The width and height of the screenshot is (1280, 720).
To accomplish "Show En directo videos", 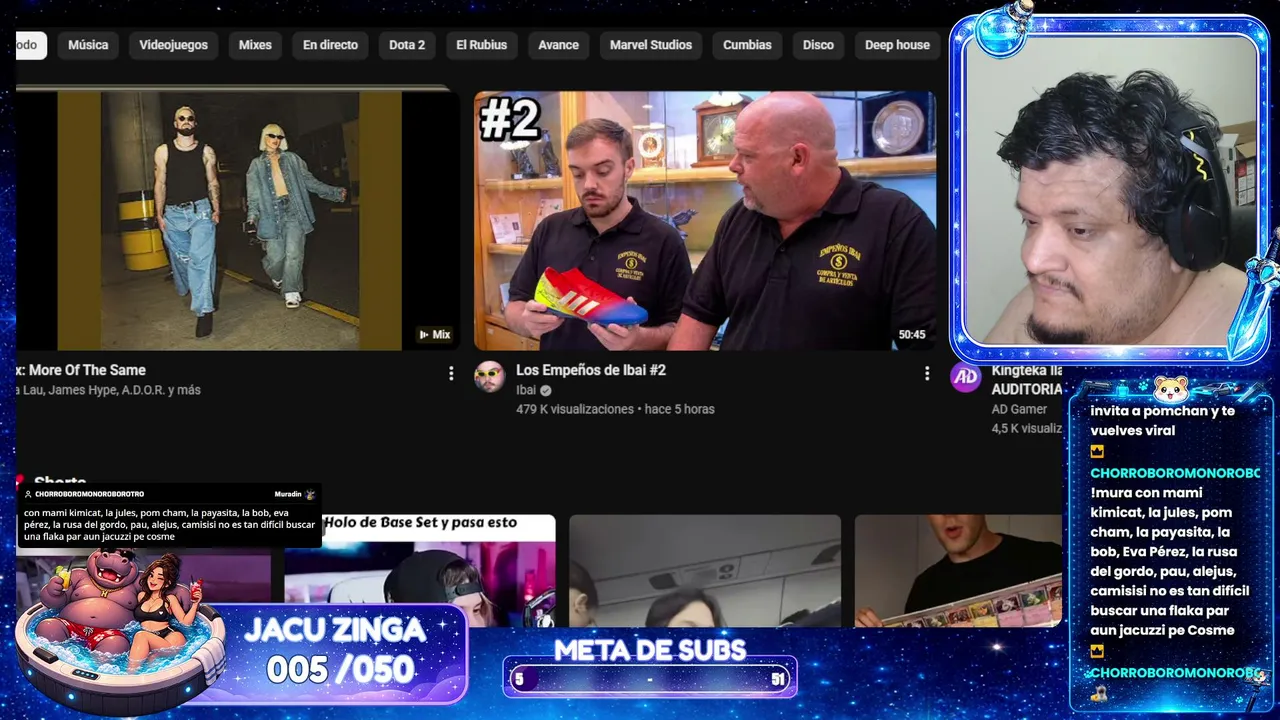I will tap(330, 45).
